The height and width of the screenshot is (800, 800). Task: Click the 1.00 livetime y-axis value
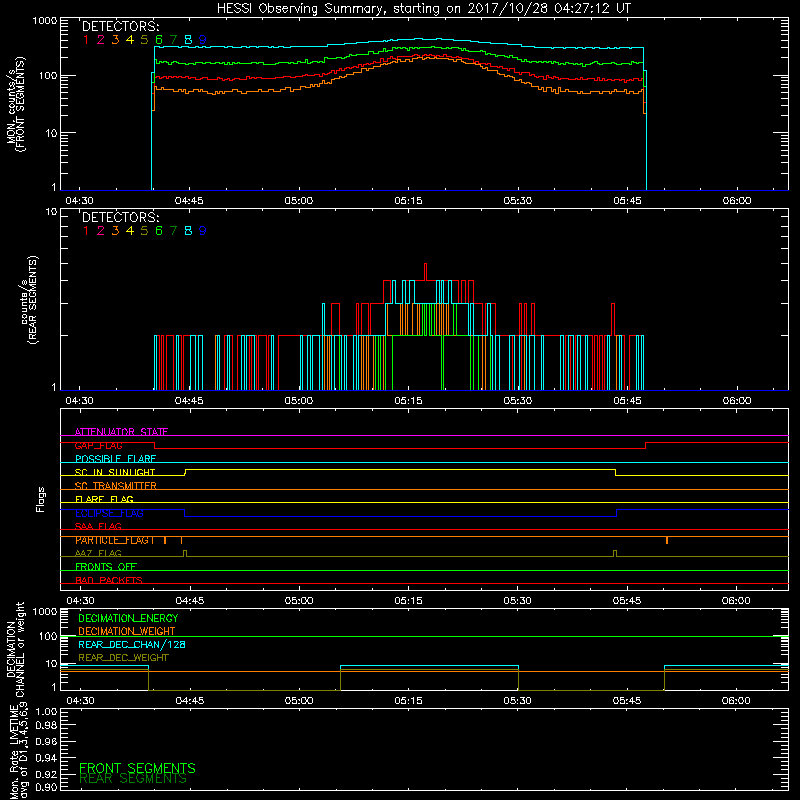click(46, 711)
